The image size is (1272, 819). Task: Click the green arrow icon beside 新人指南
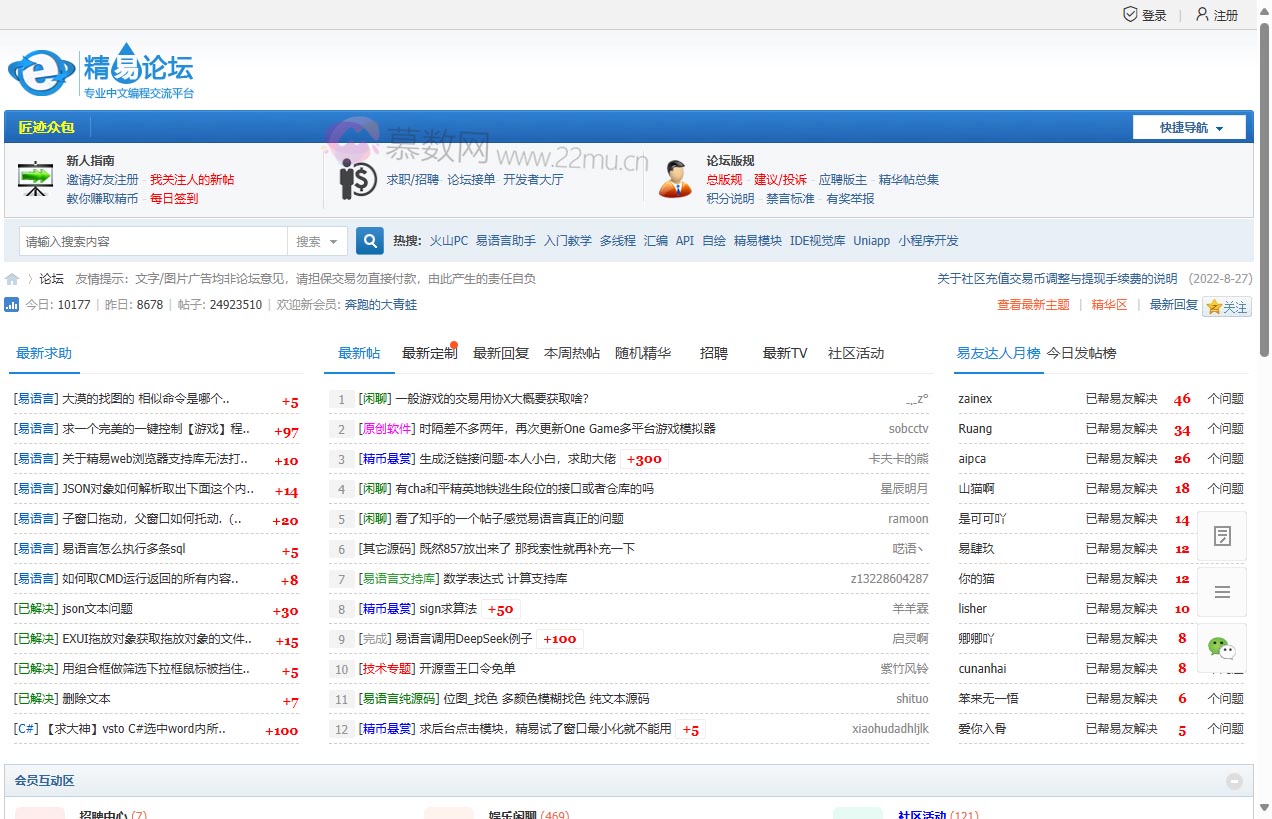(33, 179)
